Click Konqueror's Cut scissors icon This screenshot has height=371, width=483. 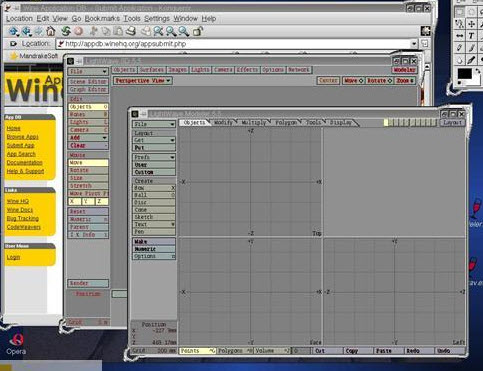pyautogui.click(x=94, y=31)
